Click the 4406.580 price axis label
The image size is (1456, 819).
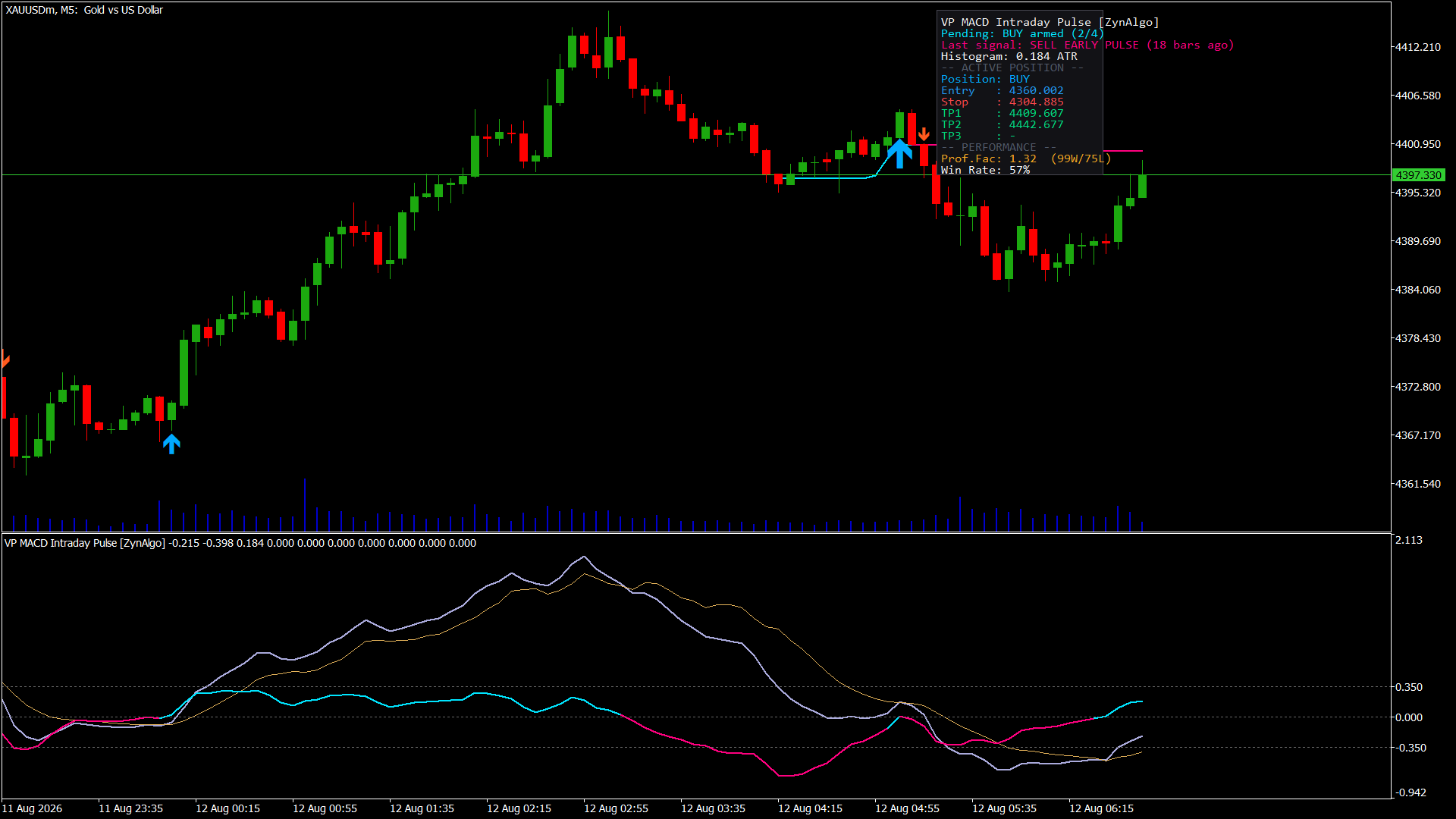click(1418, 96)
